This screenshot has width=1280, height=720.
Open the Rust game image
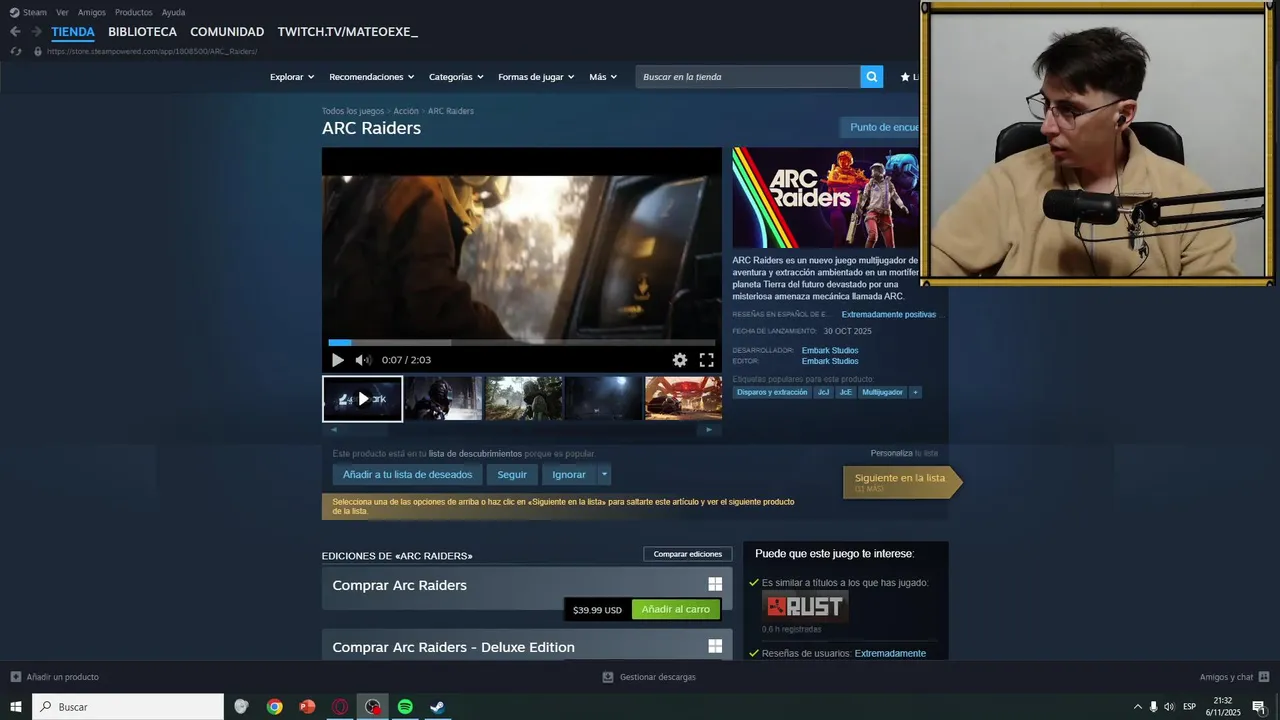805,606
